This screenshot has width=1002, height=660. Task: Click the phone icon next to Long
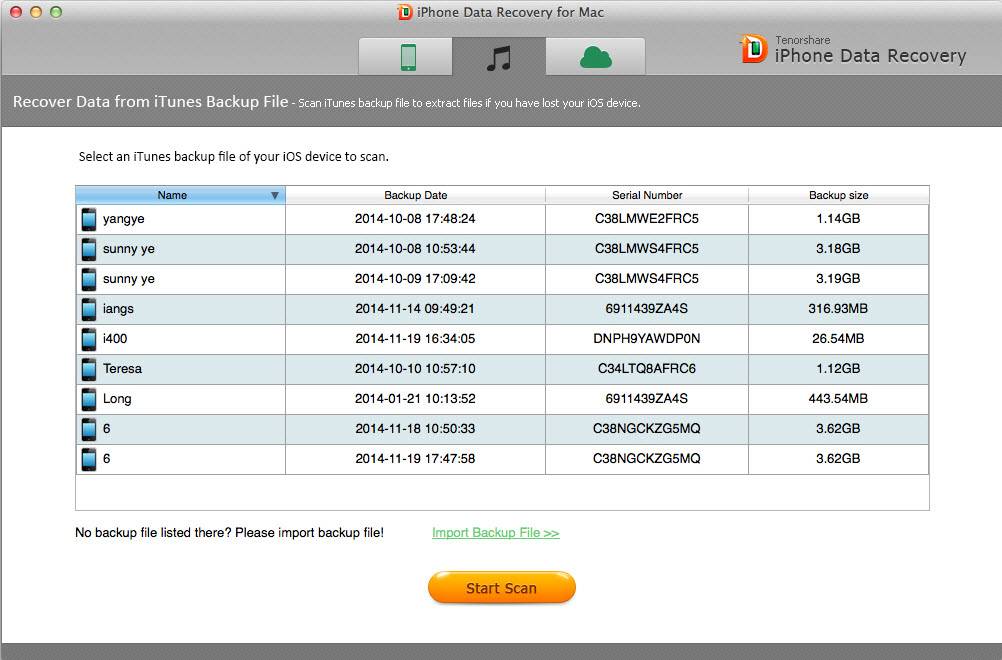coord(89,399)
